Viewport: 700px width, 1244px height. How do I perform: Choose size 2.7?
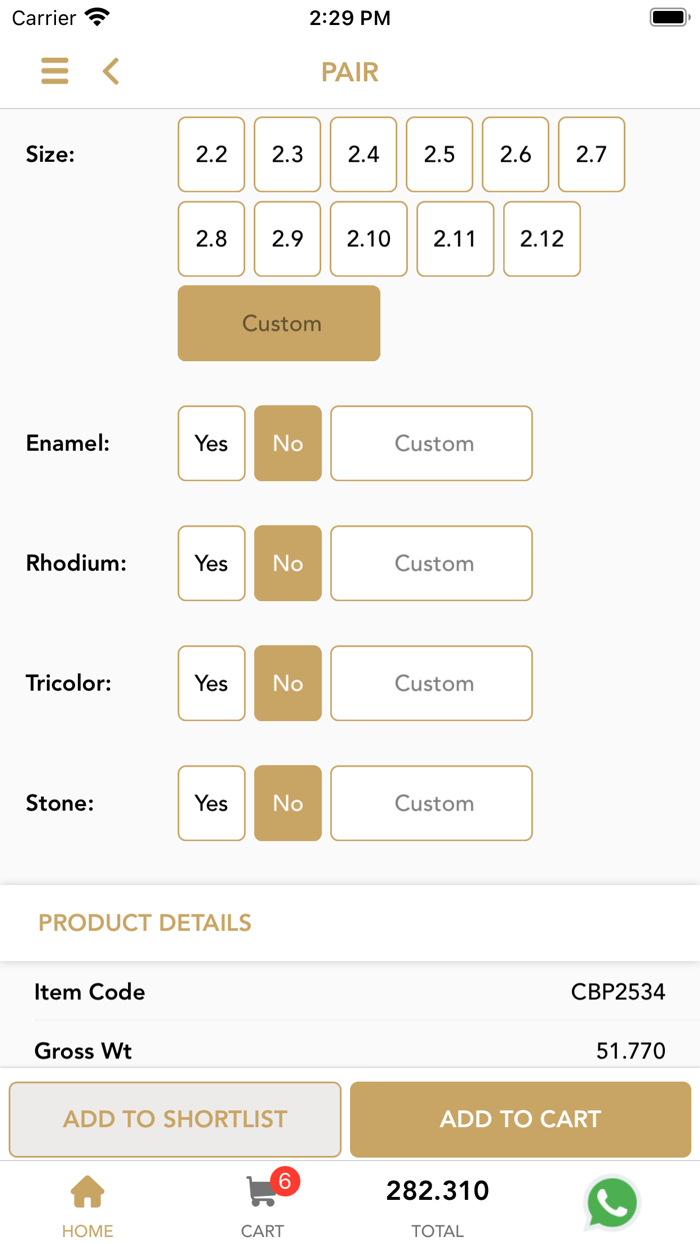click(591, 154)
